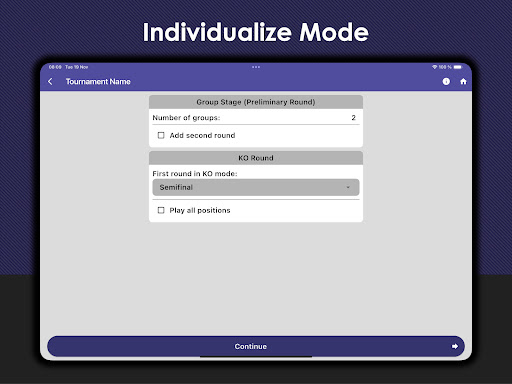The height and width of the screenshot is (384, 512).
Task: Click the KO Round section header
Action: pos(256,158)
